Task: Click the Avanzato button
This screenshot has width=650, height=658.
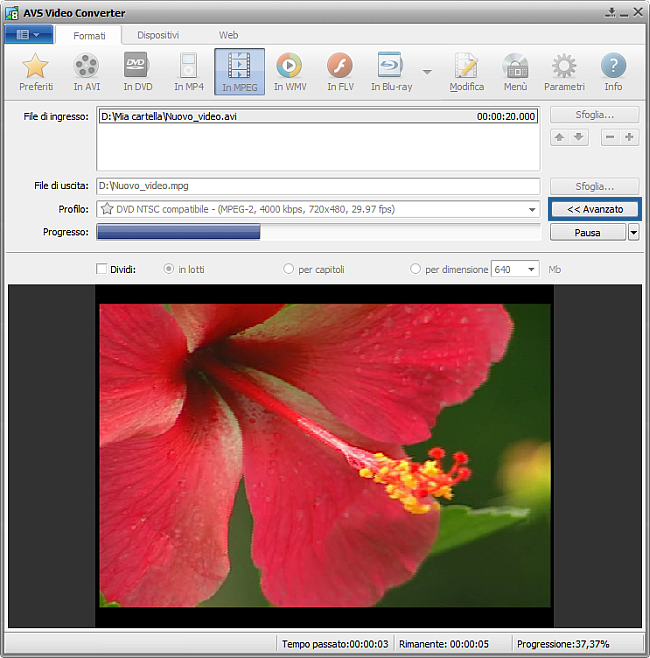Action: (594, 210)
